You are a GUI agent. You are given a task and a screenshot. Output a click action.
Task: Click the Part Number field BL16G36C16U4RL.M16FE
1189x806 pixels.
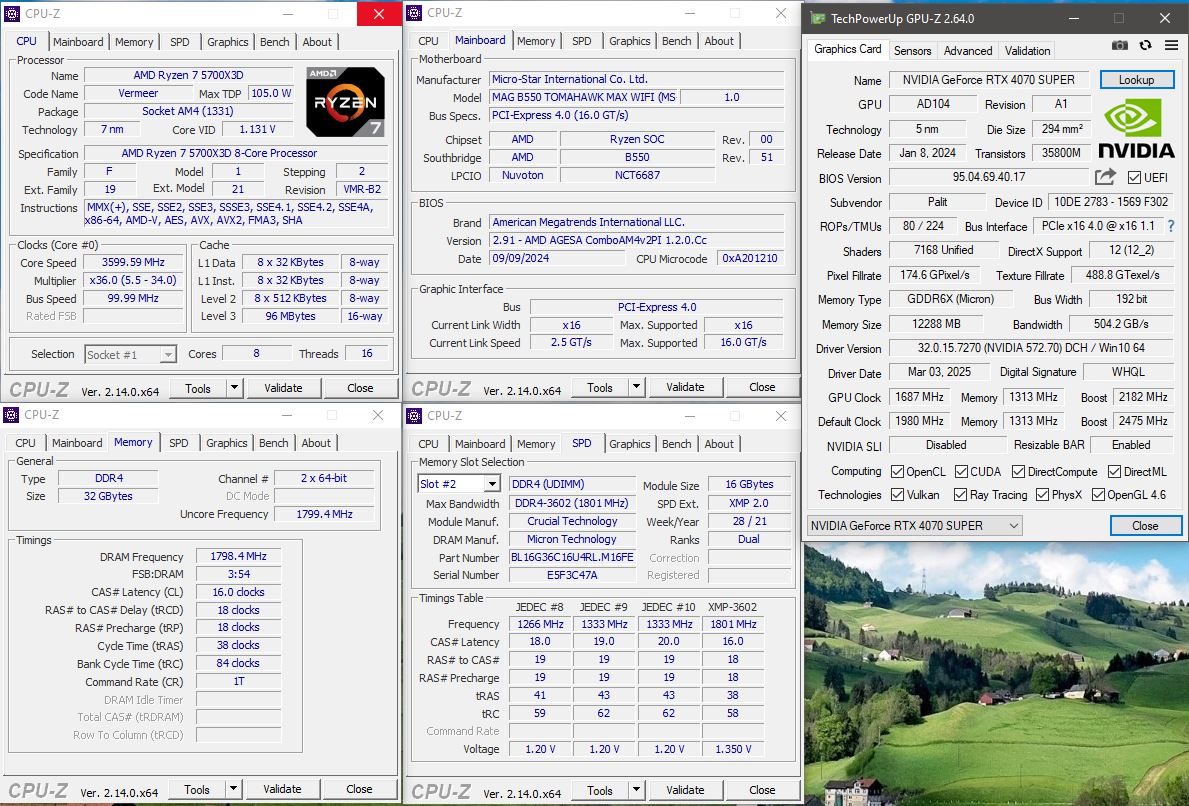pyautogui.click(x=572, y=557)
